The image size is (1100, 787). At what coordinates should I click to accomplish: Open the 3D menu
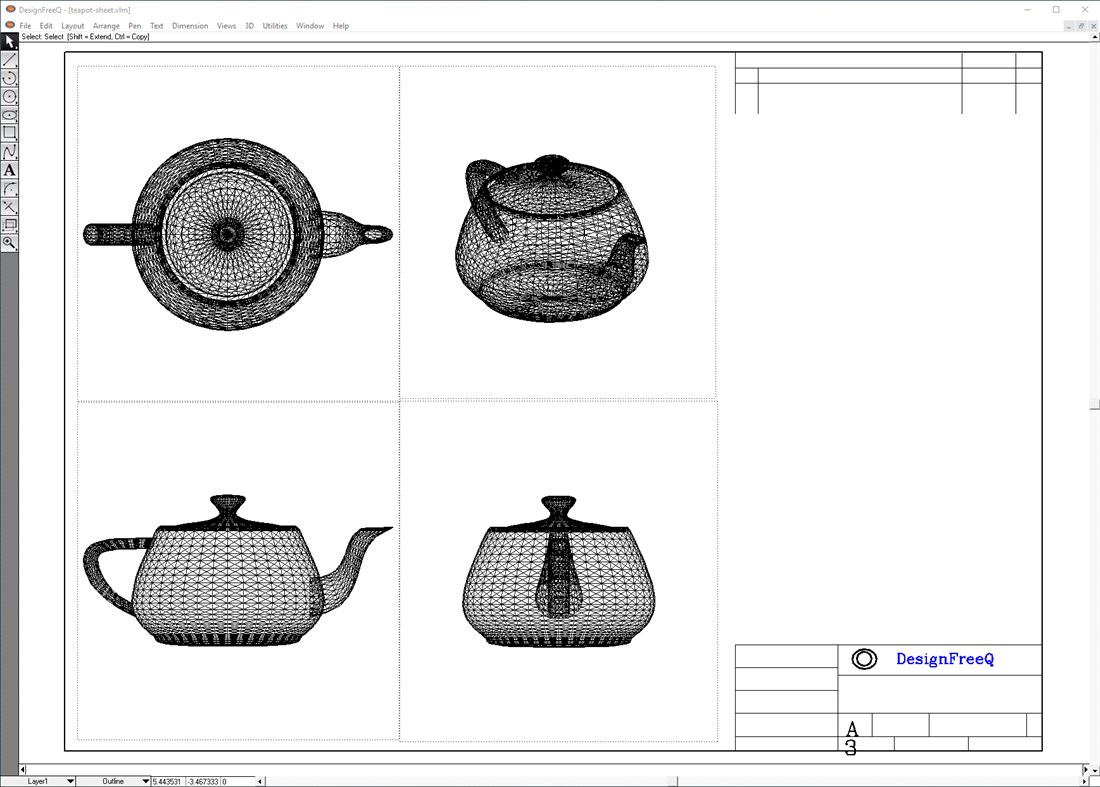pos(248,25)
